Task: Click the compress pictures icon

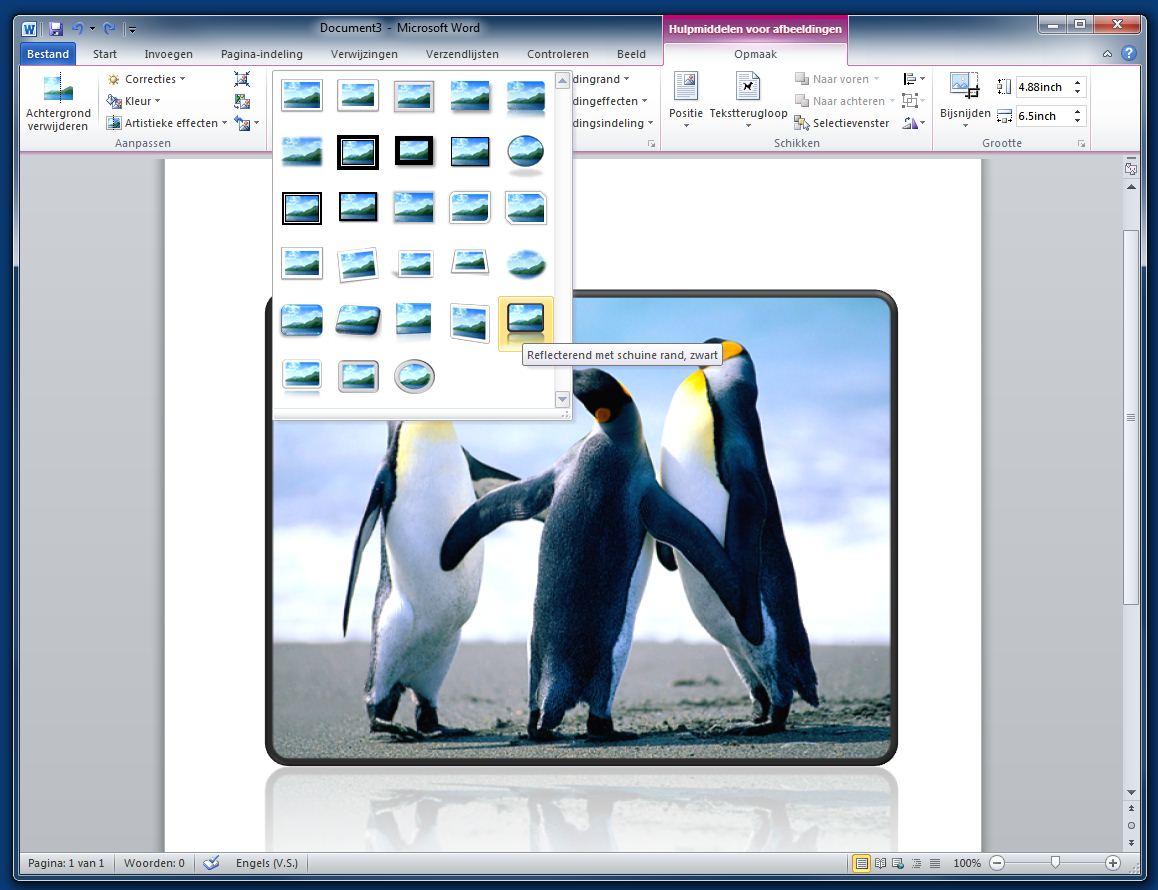Action: tap(242, 79)
